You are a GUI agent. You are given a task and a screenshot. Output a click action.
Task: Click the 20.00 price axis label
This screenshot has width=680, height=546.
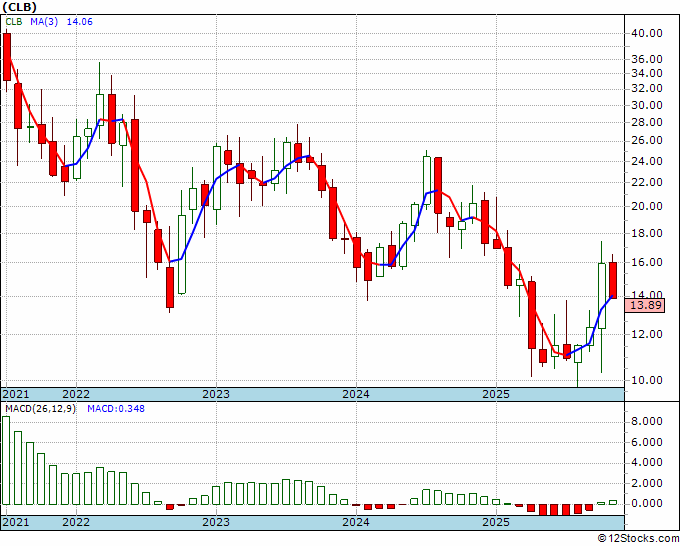click(646, 206)
